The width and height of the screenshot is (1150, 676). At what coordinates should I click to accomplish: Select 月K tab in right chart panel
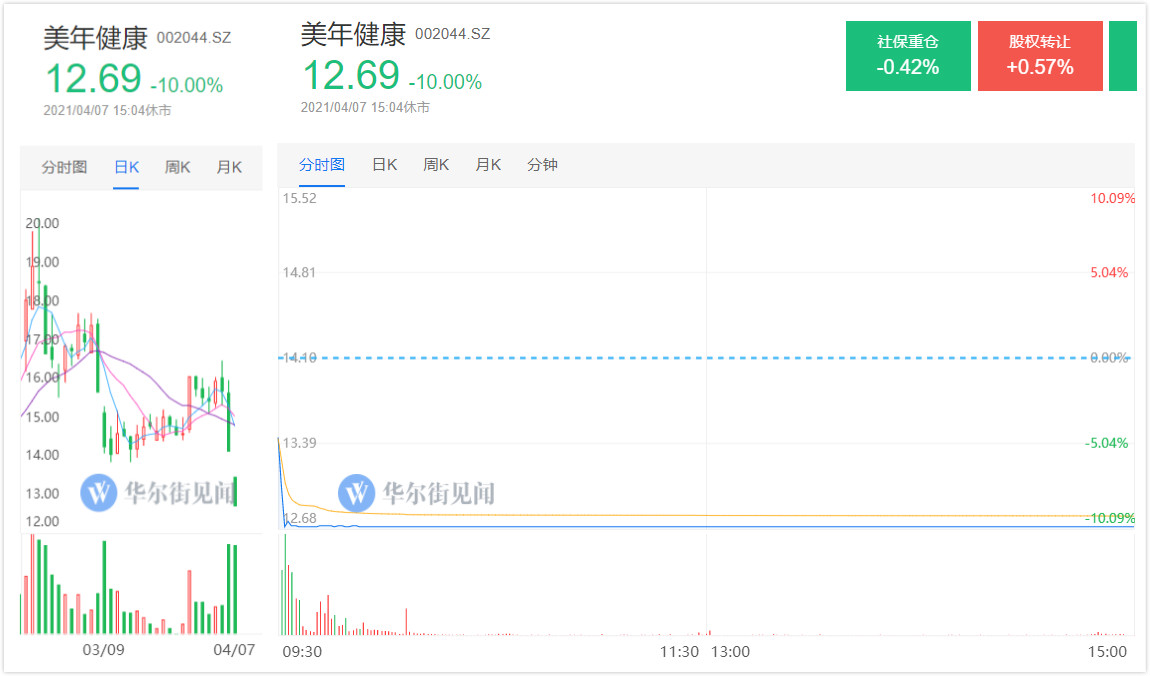click(x=488, y=164)
